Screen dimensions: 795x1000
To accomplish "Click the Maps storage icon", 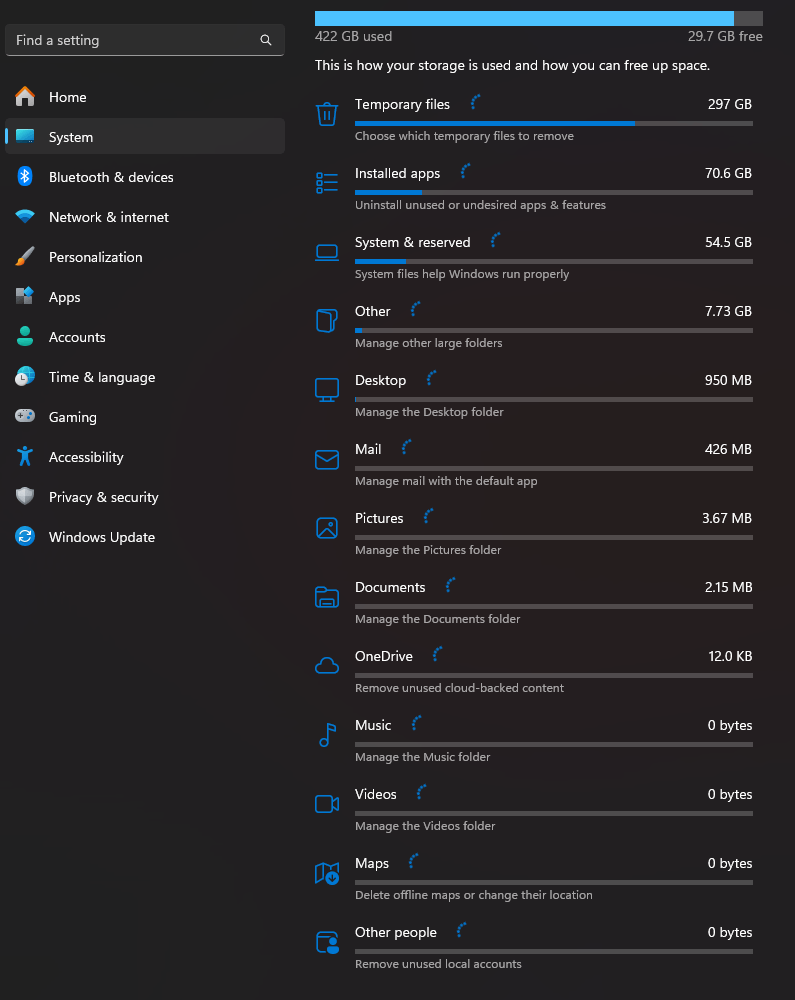I will (x=326, y=873).
